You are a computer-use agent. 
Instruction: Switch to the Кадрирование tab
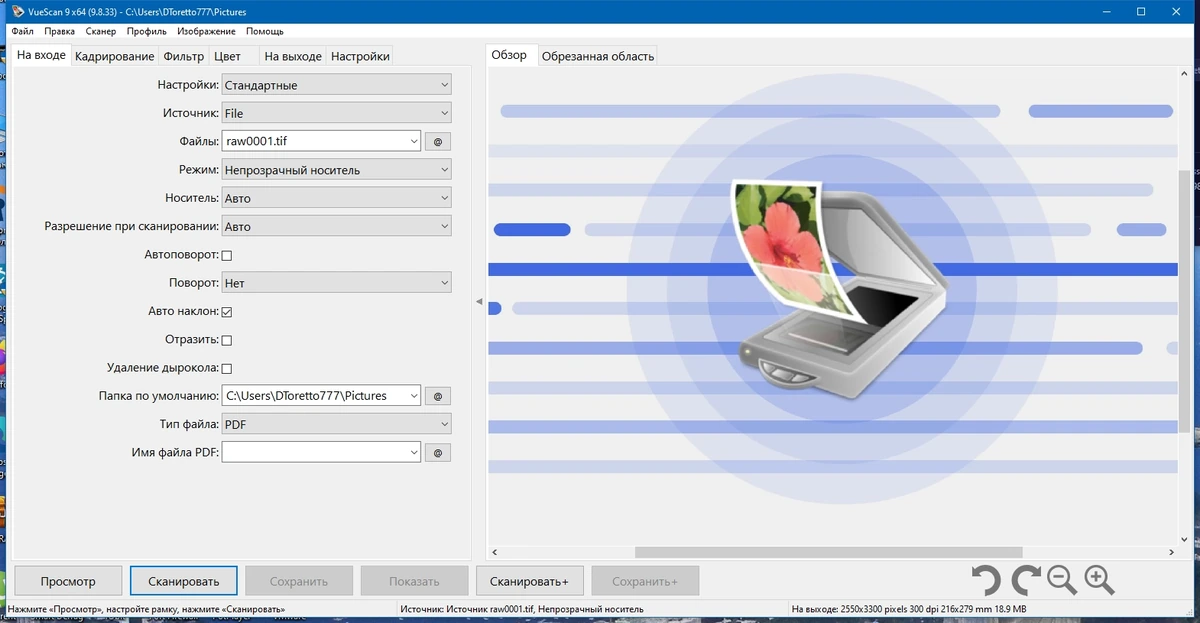click(x=114, y=56)
